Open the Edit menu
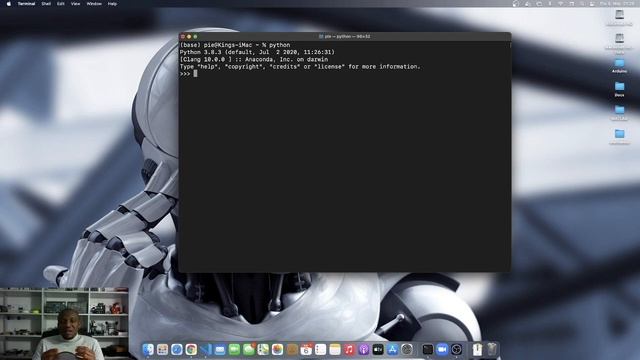This screenshot has height=360, width=640. click(x=61, y=4)
